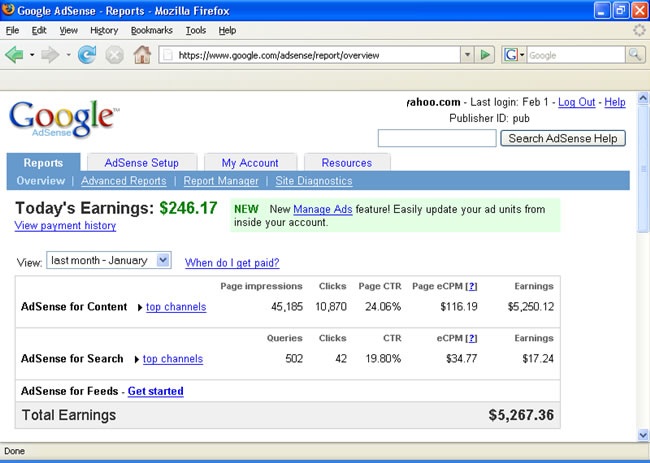Switch to the My Account tab
Viewport: 650px width, 463px height.
click(250, 162)
